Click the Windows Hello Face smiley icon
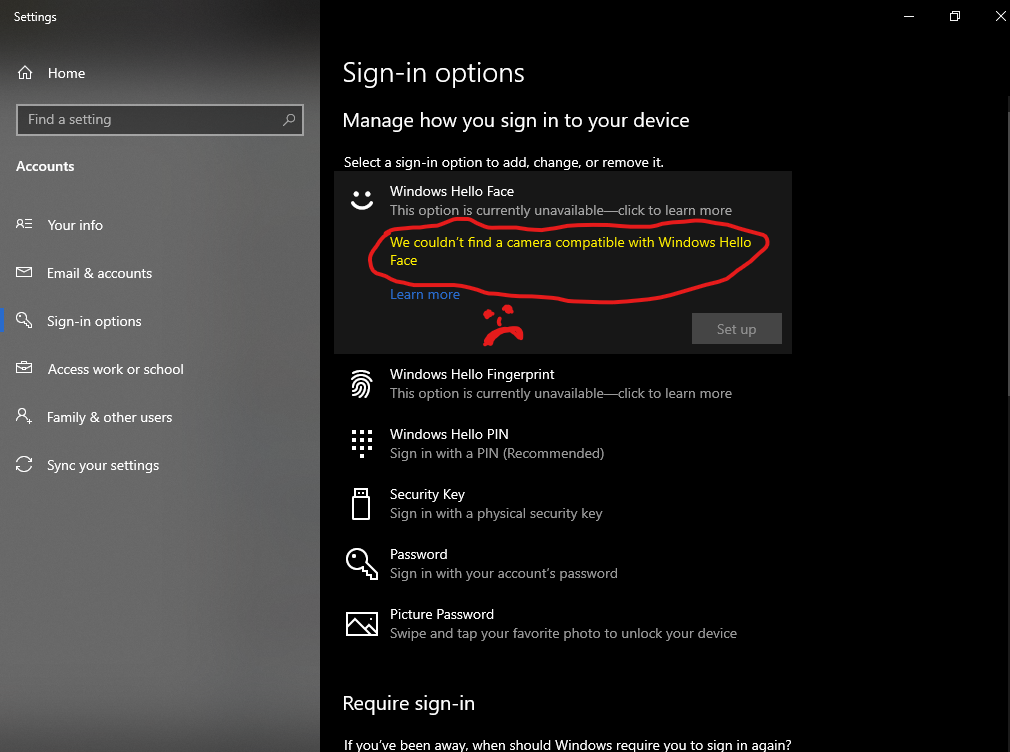The height and width of the screenshot is (752, 1010). click(x=361, y=200)
